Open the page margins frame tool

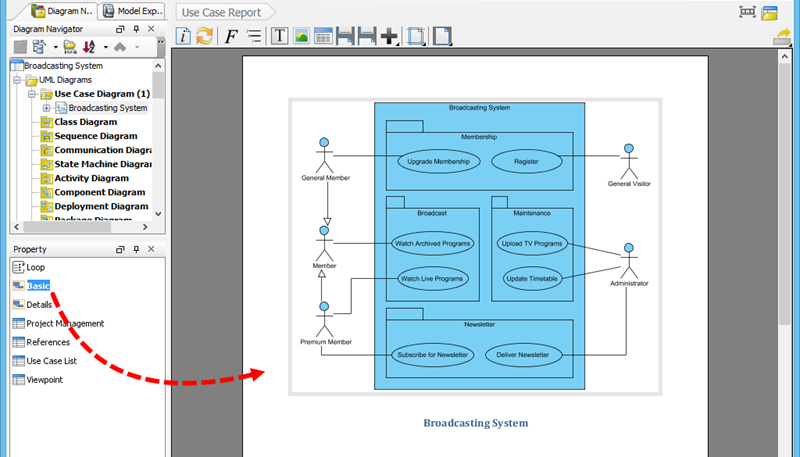[x=416, y=36]
